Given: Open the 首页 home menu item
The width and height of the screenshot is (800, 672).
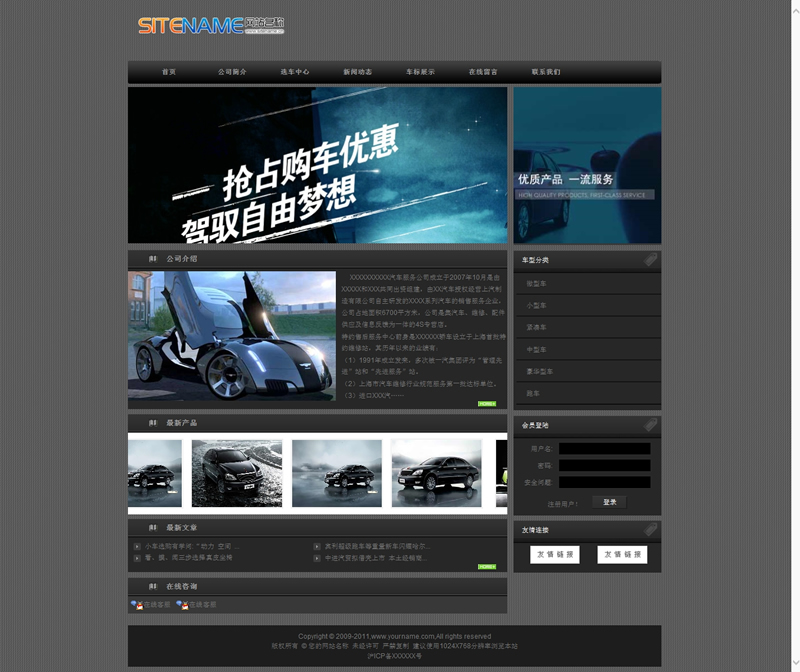Looking at the screenshot, I should tap(168, 72).
